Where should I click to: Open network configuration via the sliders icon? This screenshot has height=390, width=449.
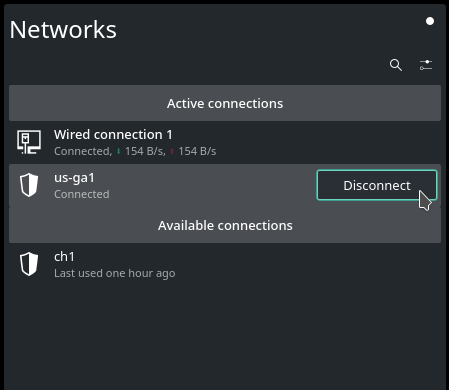pyautogui.click(x=426, y=65)
